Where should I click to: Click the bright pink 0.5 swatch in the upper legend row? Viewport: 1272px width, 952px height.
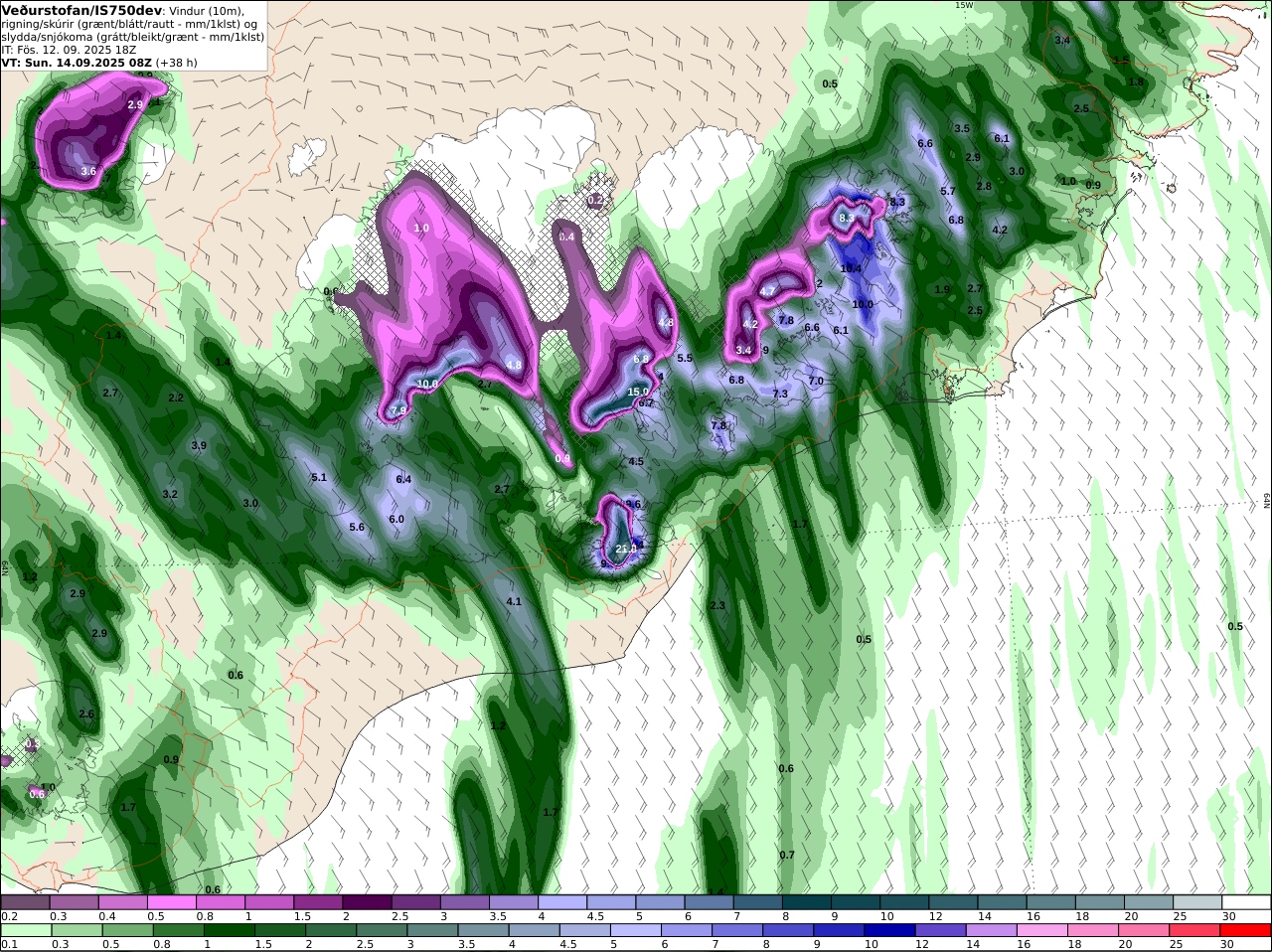click(171, 901)
